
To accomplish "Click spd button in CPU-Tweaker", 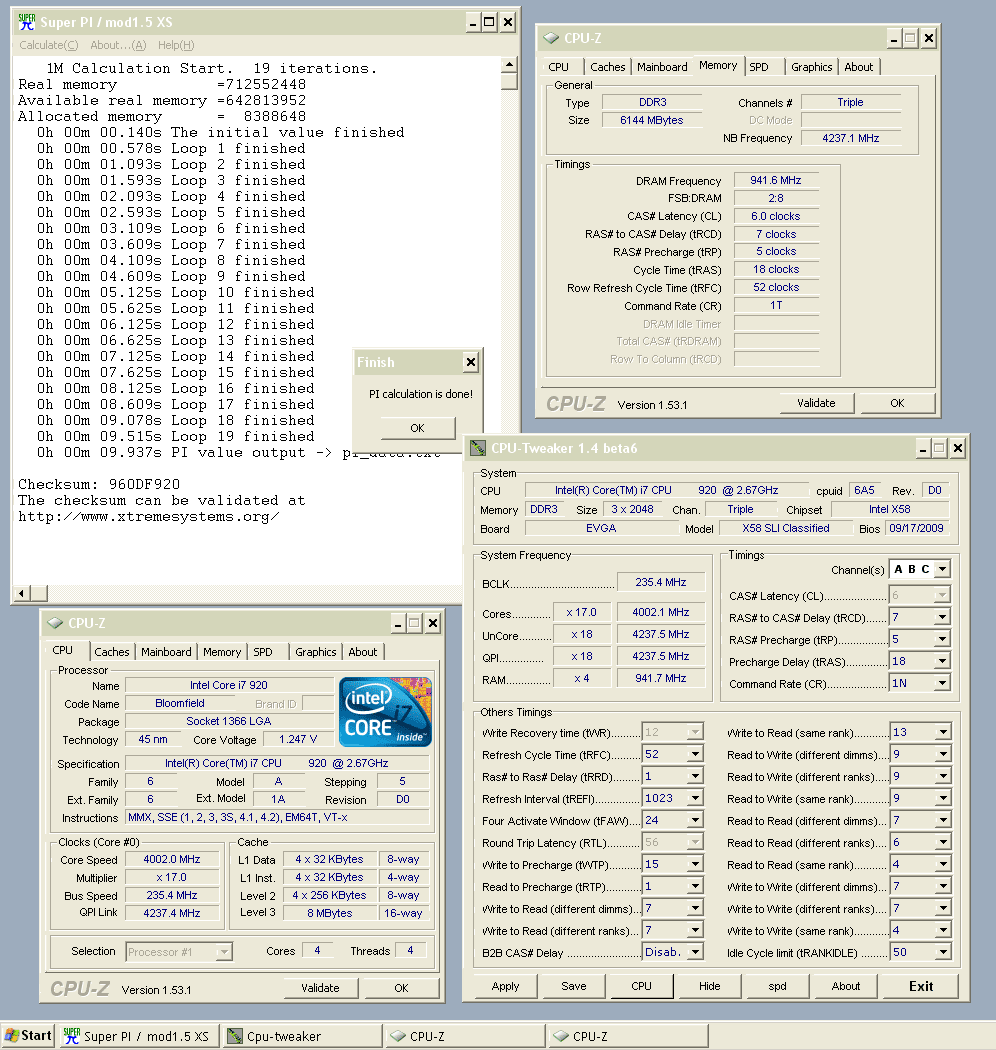I will [x=778, y=986].
